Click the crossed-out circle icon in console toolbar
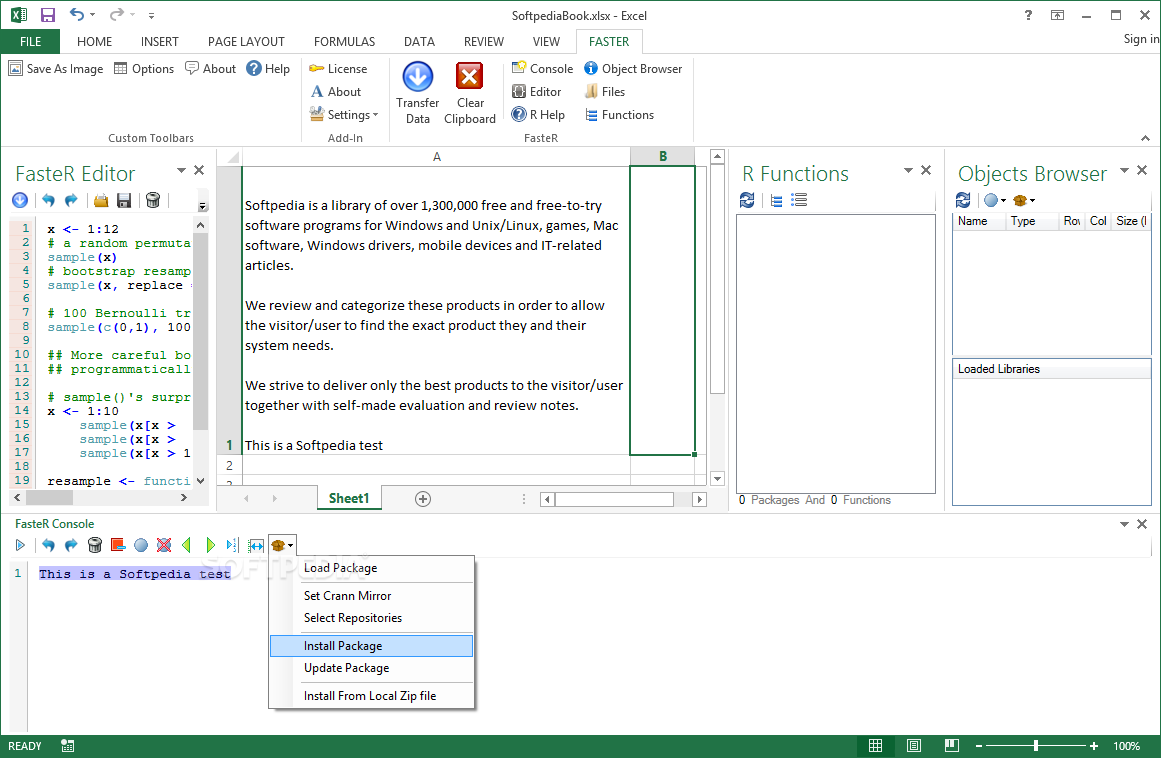Viewport: 1161px width, 758px height. (x=164, y=546)
